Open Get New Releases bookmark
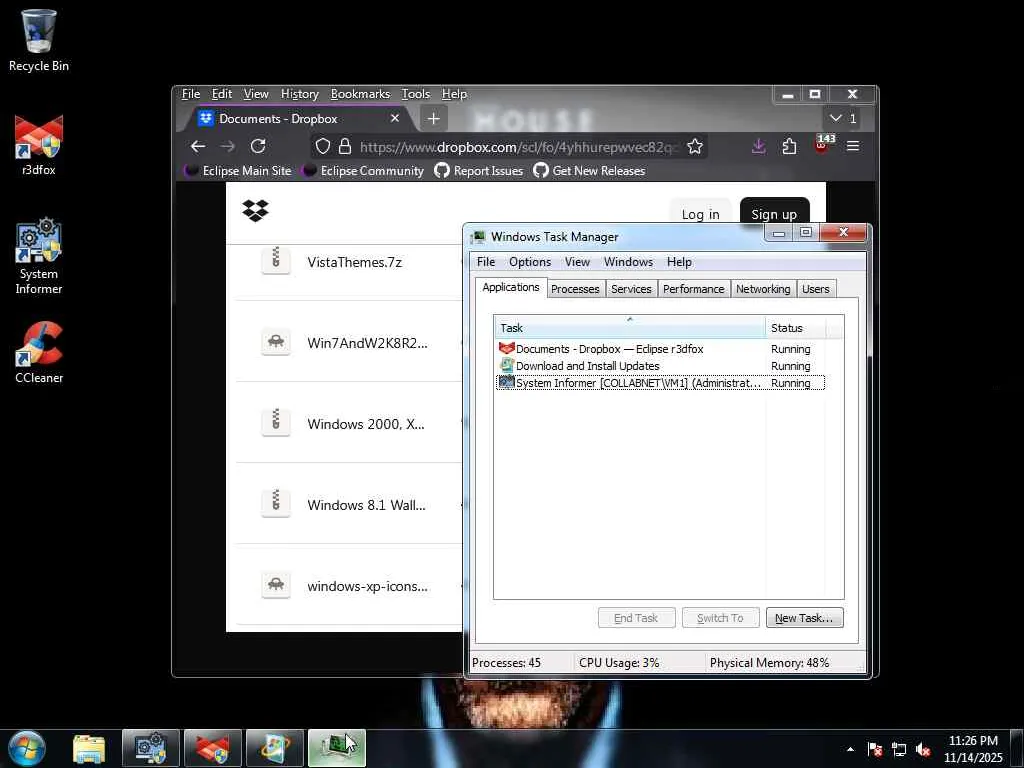The image size is (1024, 768). pyautogui.click(x=589, y=170)
